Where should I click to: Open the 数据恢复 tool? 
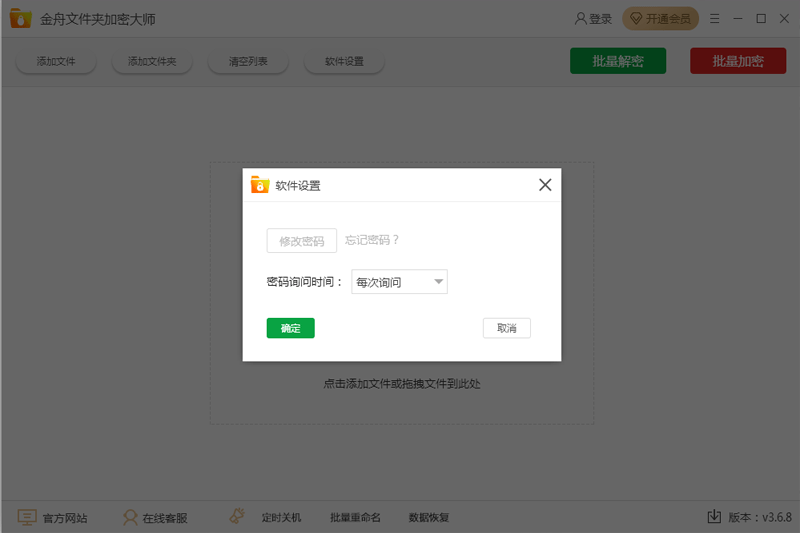click(429, 518)
